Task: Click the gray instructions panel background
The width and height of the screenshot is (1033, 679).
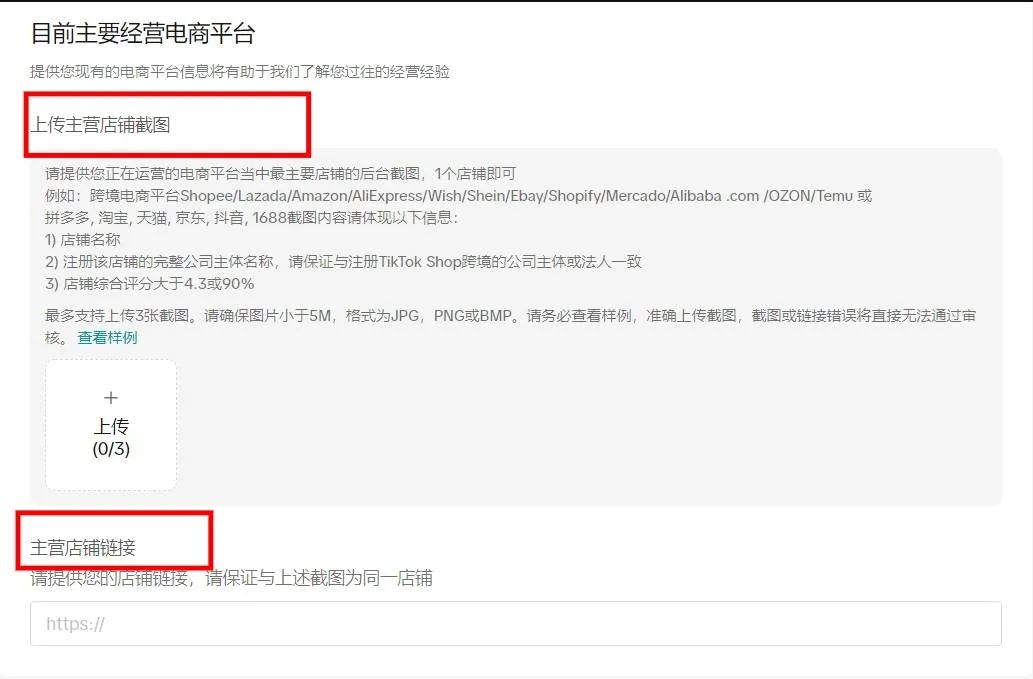Action: (x=700, y=430)
